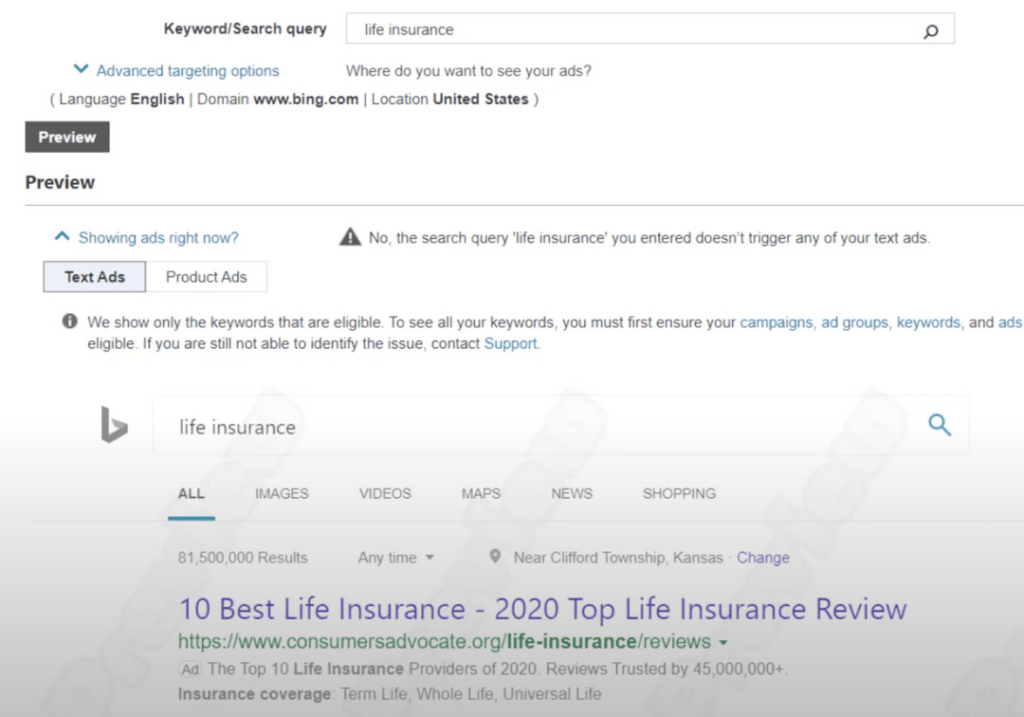The width and height of the screenshot is (1024, 717).
Task: Click the Preview button
Action: click(x=66, y=136)
